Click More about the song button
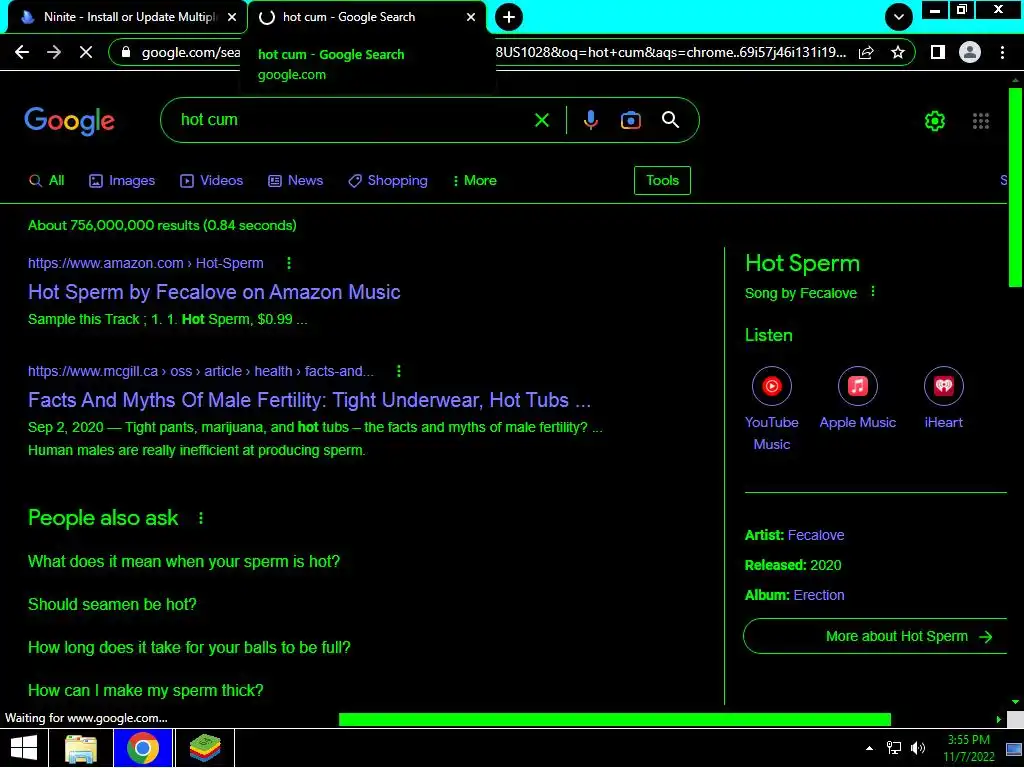This screenshot has height=768, width=1024. [875, 637]
